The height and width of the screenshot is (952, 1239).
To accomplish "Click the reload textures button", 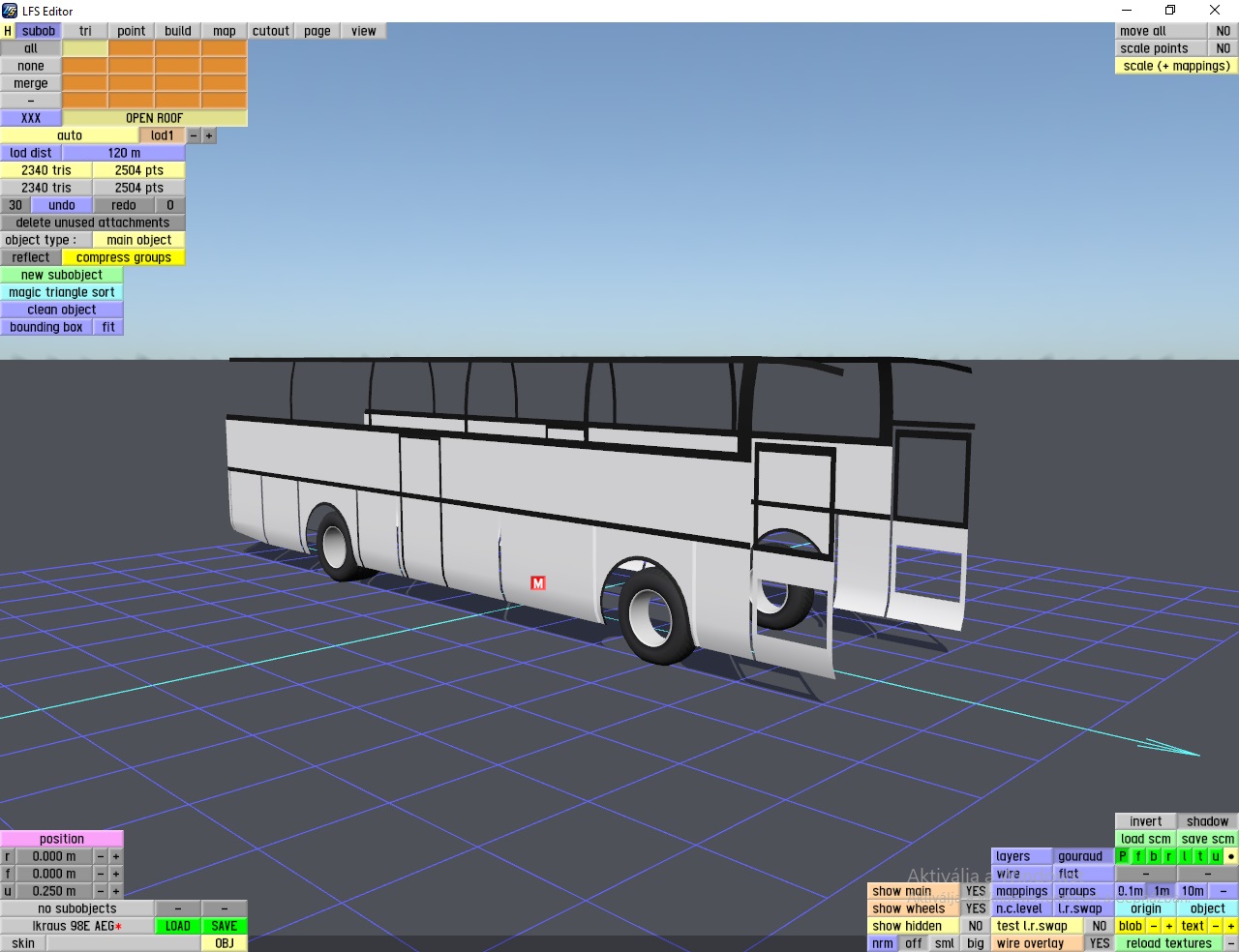I will pyautogui.click(x=1169, y=943).
